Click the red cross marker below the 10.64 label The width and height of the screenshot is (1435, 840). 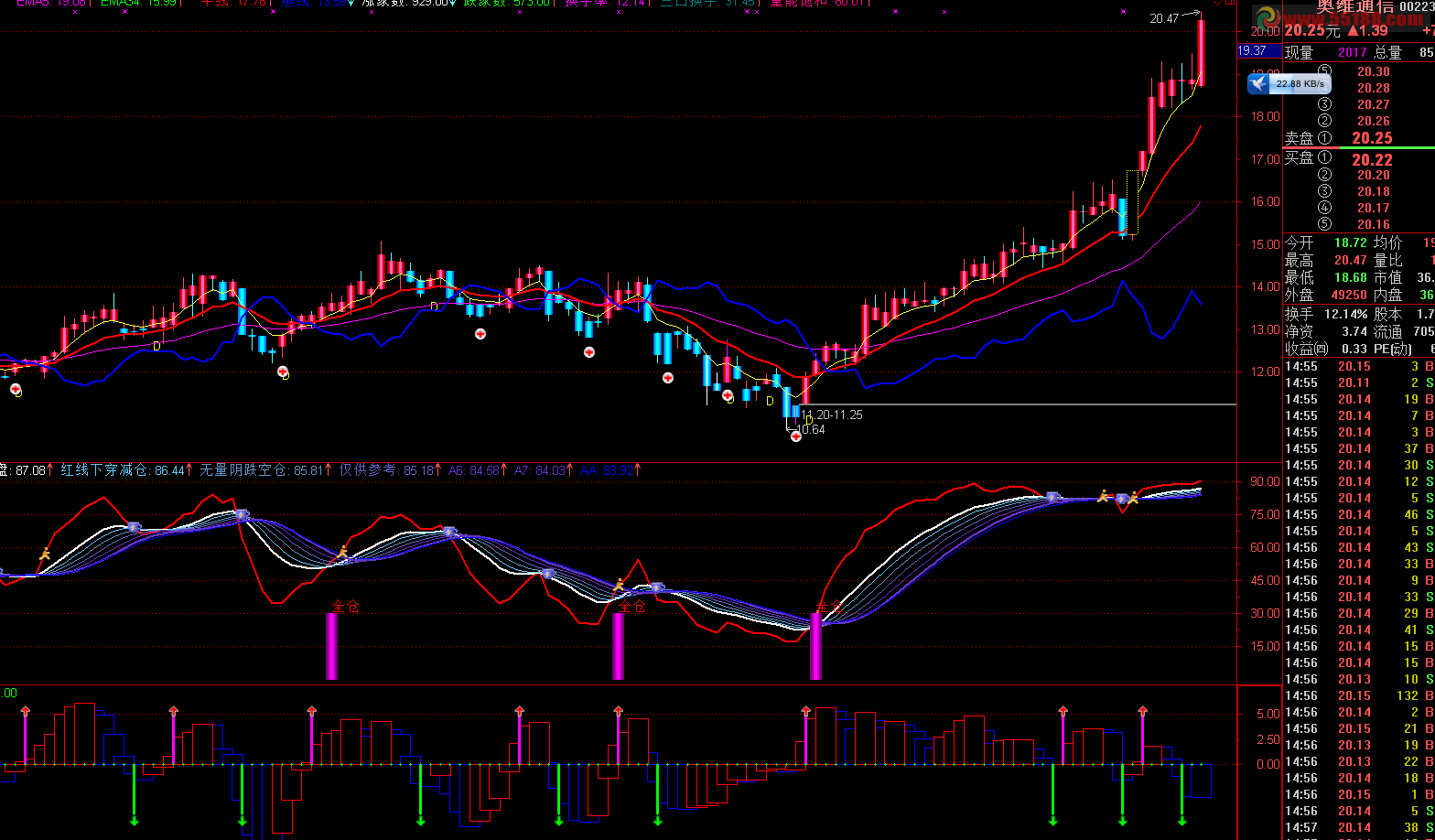(x=796, y=436)
